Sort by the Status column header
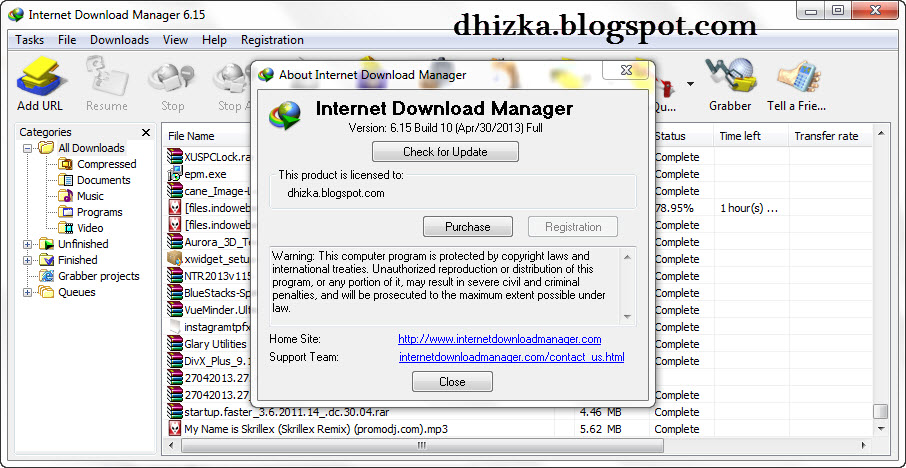The image size is (906, 468). pos(670,136)
